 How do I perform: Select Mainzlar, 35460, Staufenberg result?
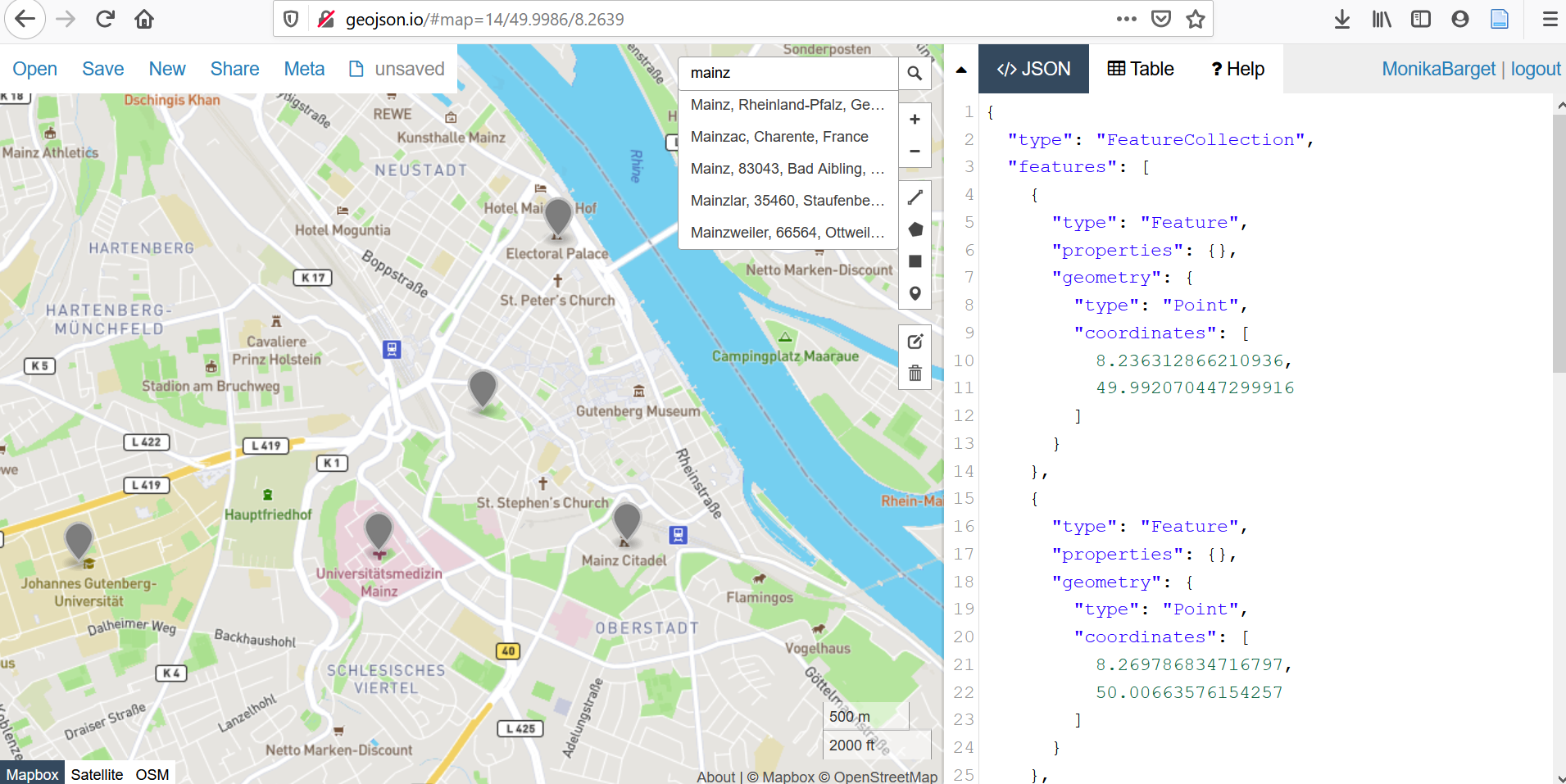pos(788,201)
